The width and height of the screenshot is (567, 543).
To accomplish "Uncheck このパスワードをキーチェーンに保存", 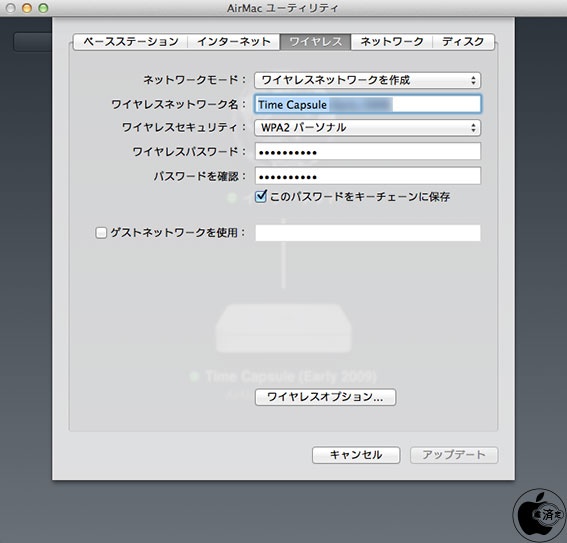I will pos(261,196).
